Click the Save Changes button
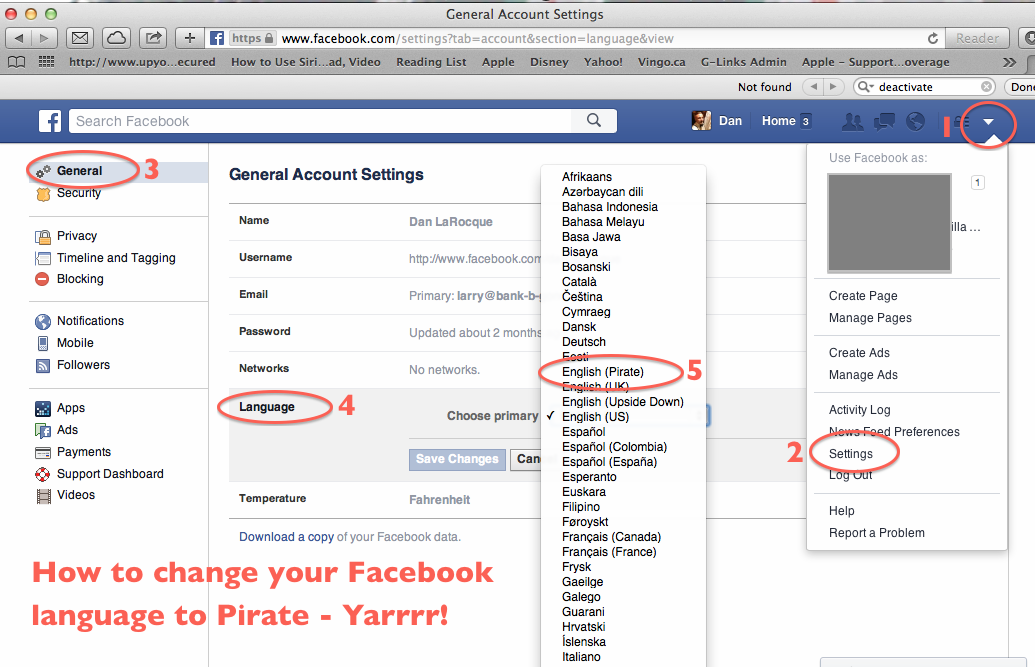 point(457,459)
